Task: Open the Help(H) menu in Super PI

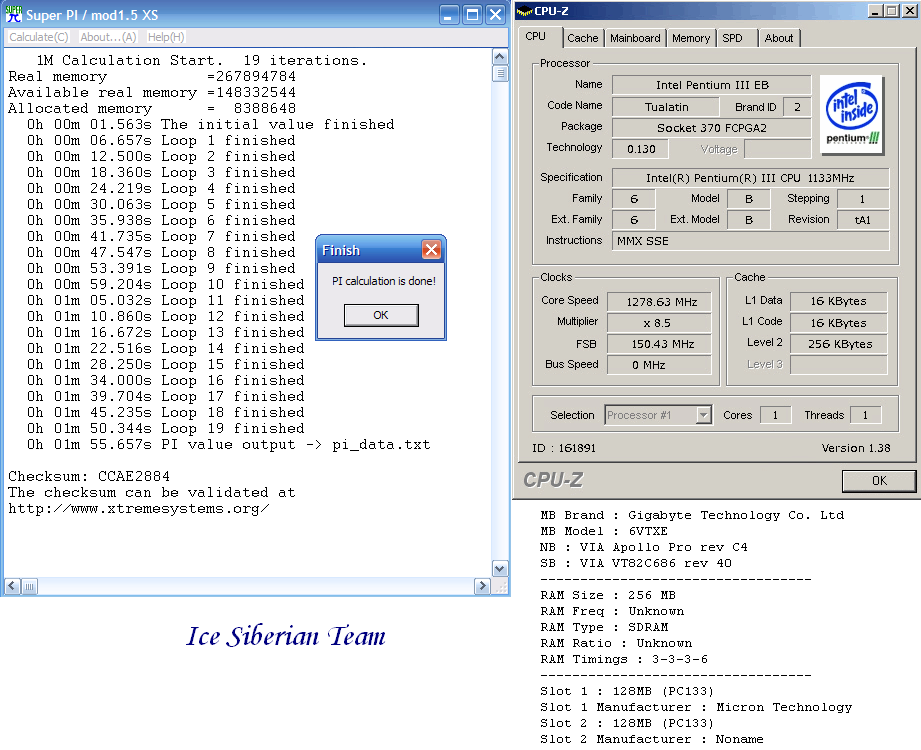Action: tap(166, 37)
